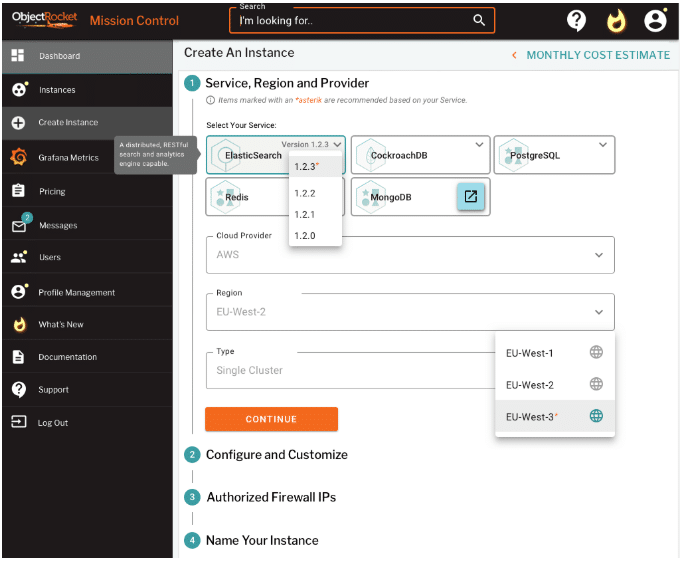
Task: Click the Documentation page icon
Action: click(18, 357)
